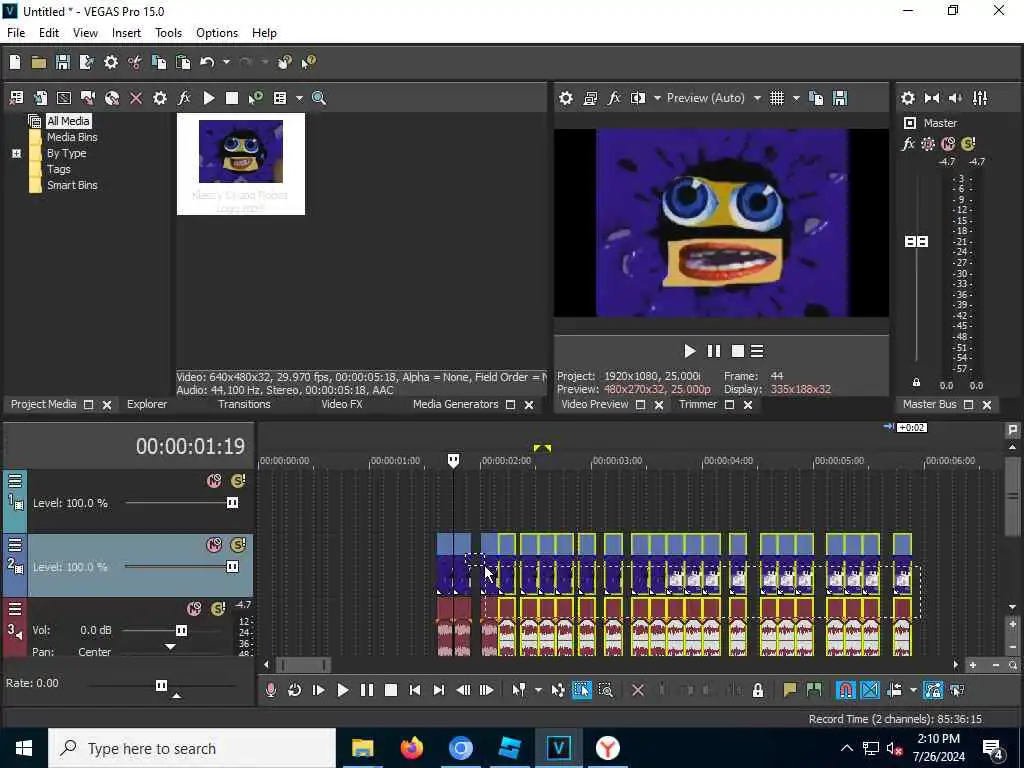This screenshot has height=768, width=1024.
Task: Open the File menu
Action: click(x=16, y=33)
